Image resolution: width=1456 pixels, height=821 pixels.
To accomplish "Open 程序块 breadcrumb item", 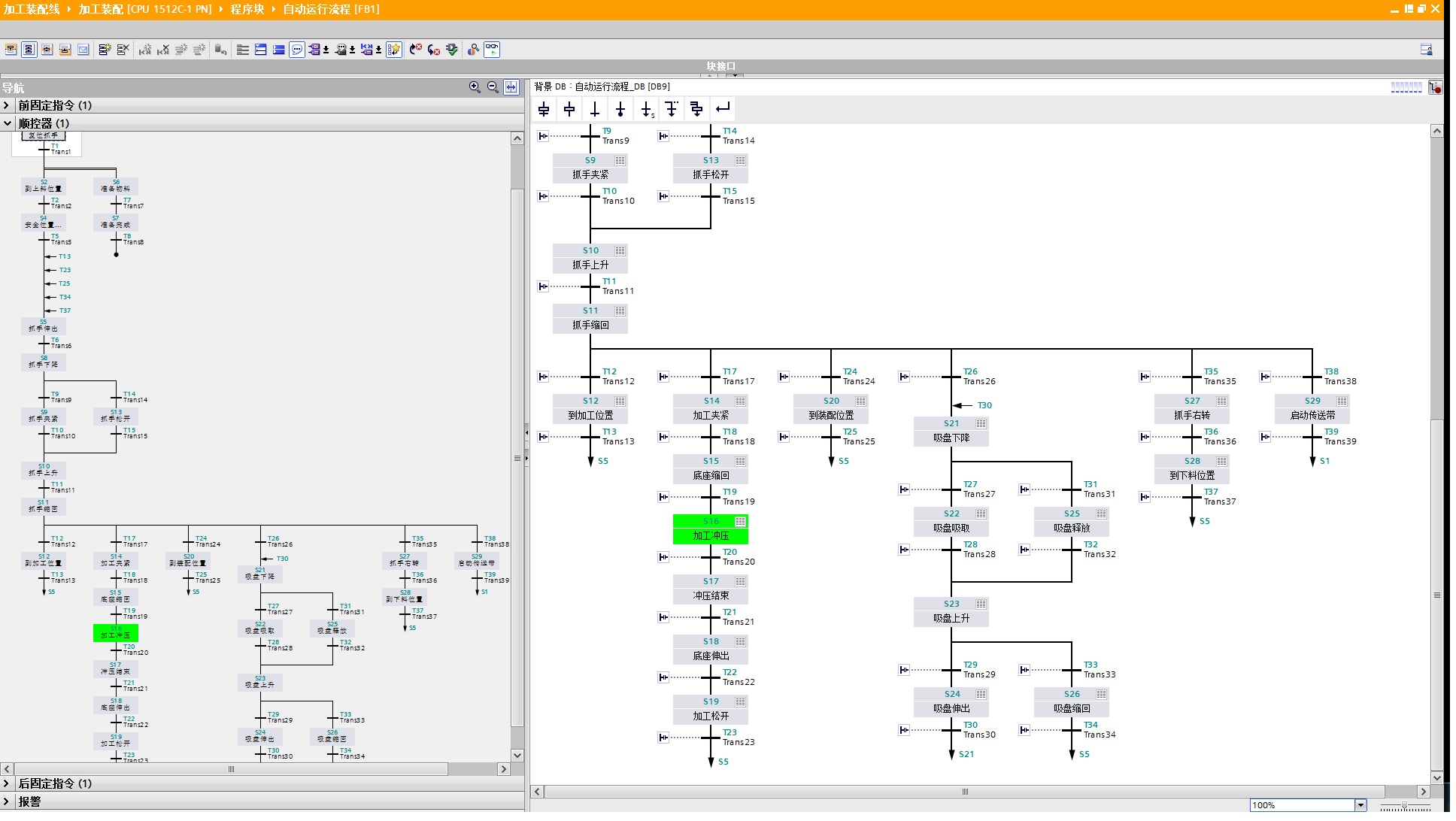I will pyautogui.click(x=247, y=9).
